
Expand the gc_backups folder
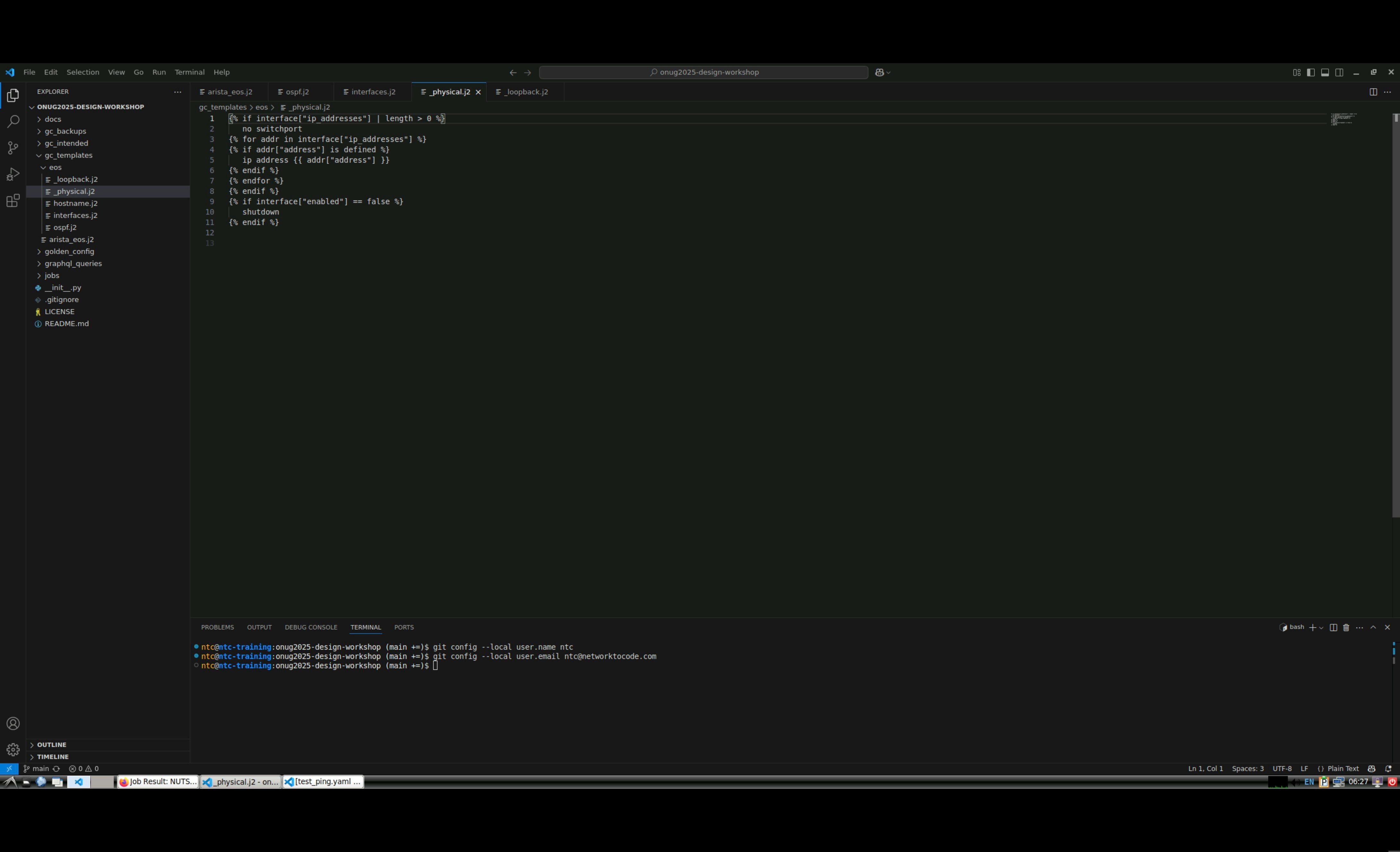65,131
